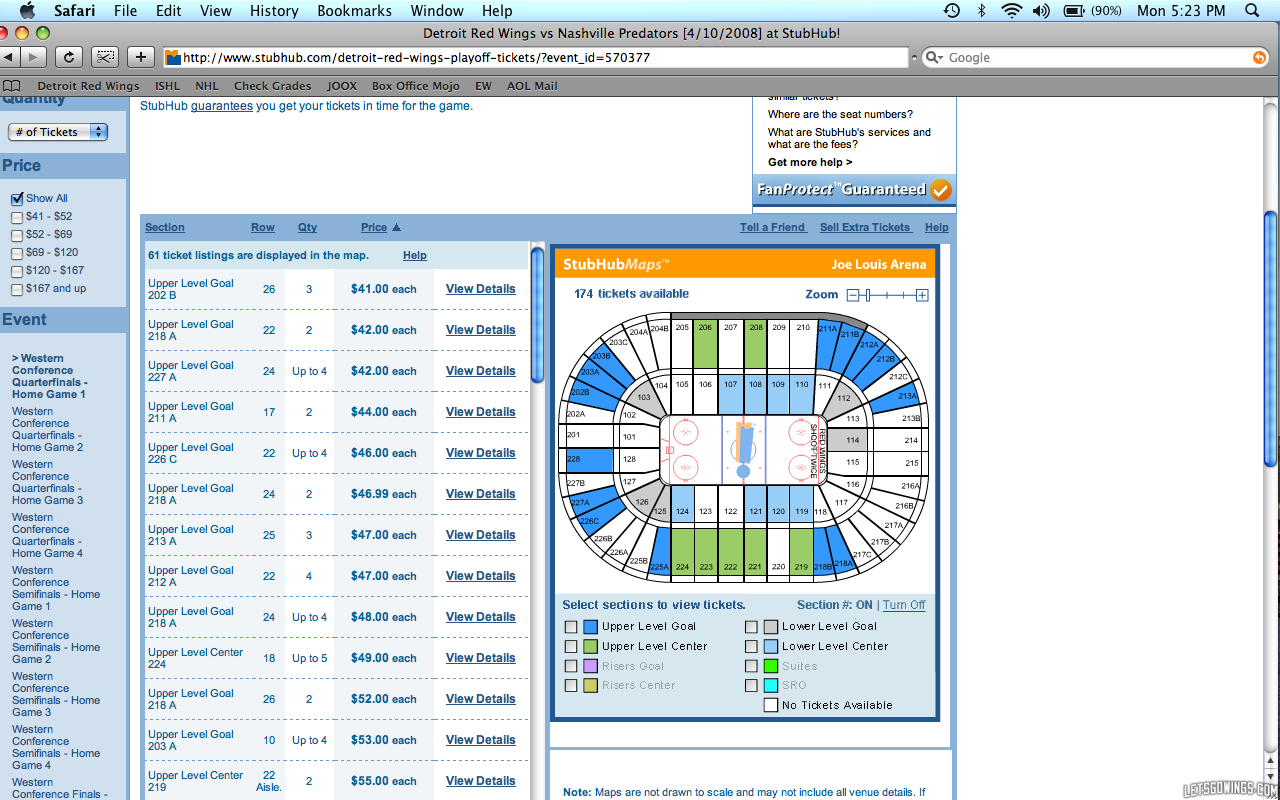Open the Window menu

437,11
